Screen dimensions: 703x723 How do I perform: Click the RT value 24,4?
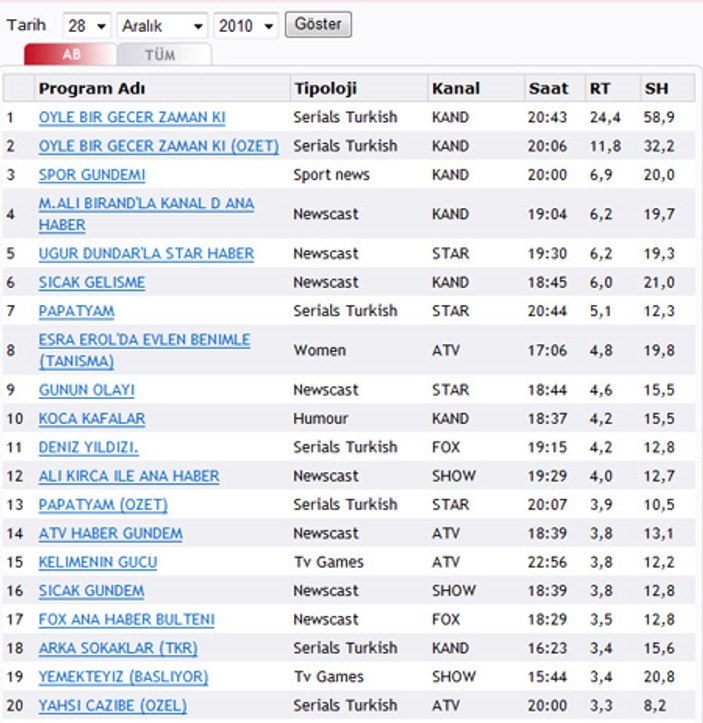click(x=605, y=118)
